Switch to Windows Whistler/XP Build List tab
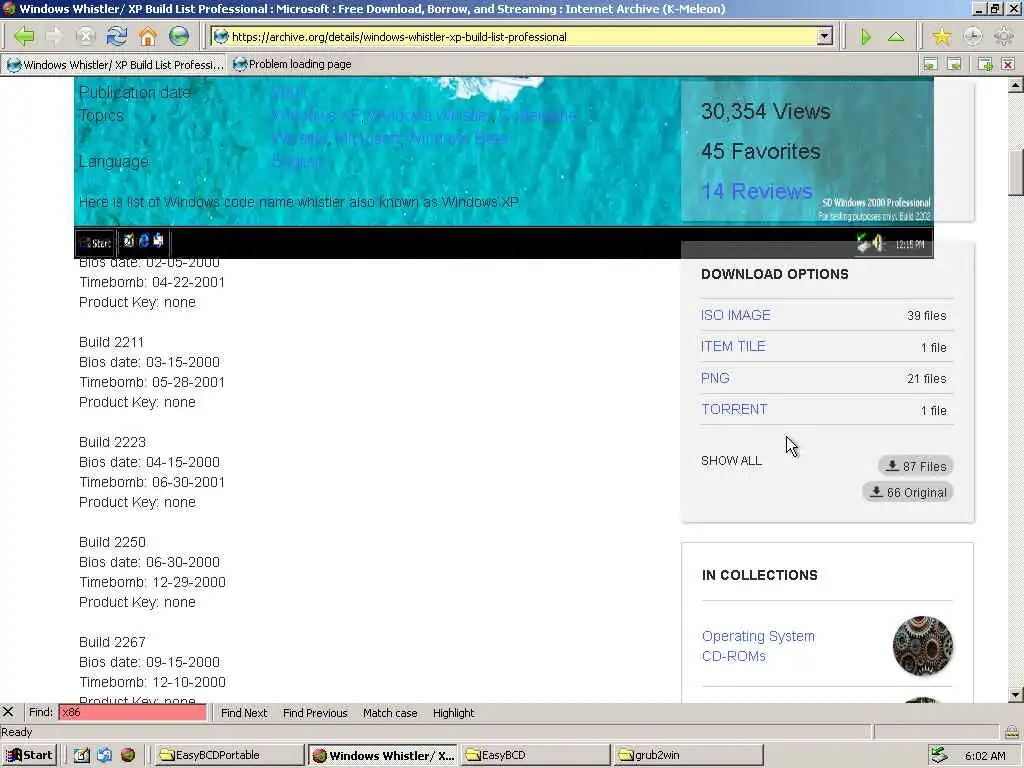This screenshot has height=768, width=1024. (115, 64)
